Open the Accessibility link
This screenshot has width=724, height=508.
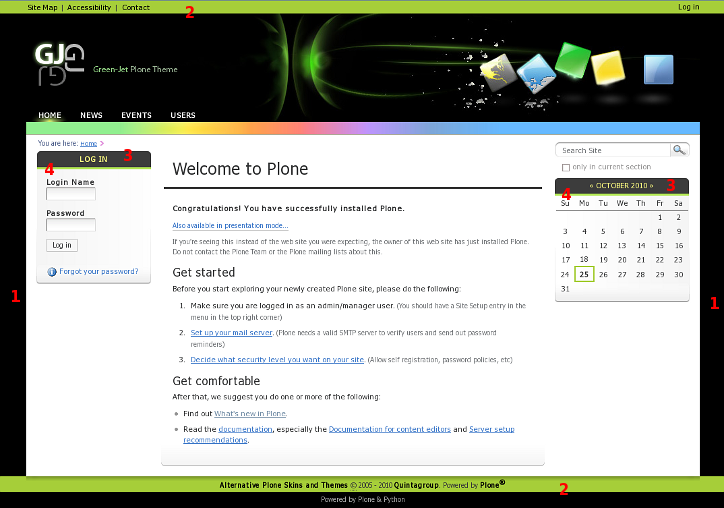(x=89, y=7)
